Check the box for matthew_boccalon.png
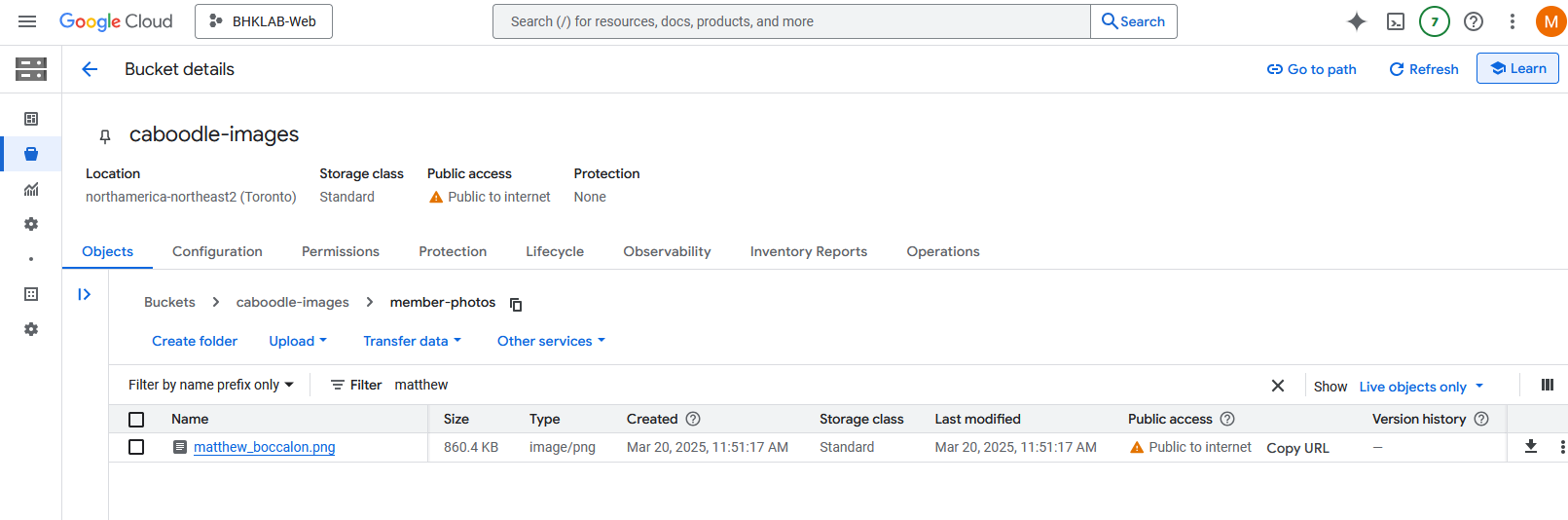 click(136, 447)
